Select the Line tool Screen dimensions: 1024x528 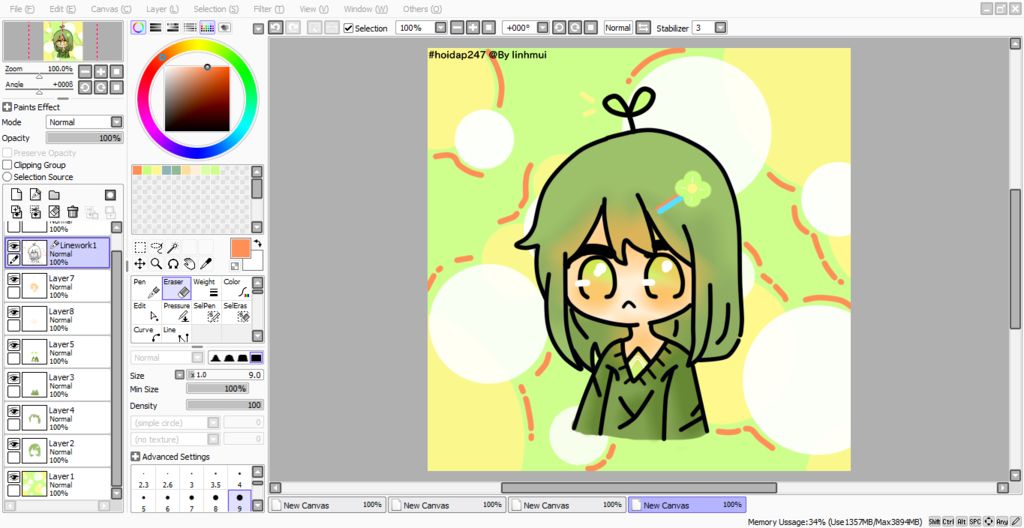tap(176, 334)
